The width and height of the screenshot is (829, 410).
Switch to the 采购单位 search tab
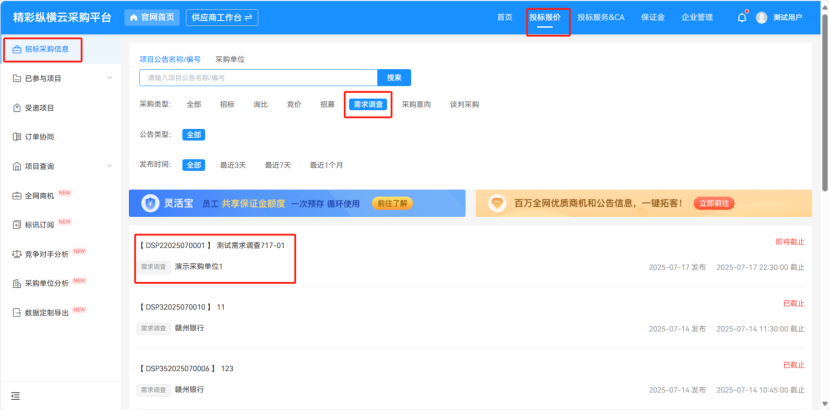click(x=230, y=59)
